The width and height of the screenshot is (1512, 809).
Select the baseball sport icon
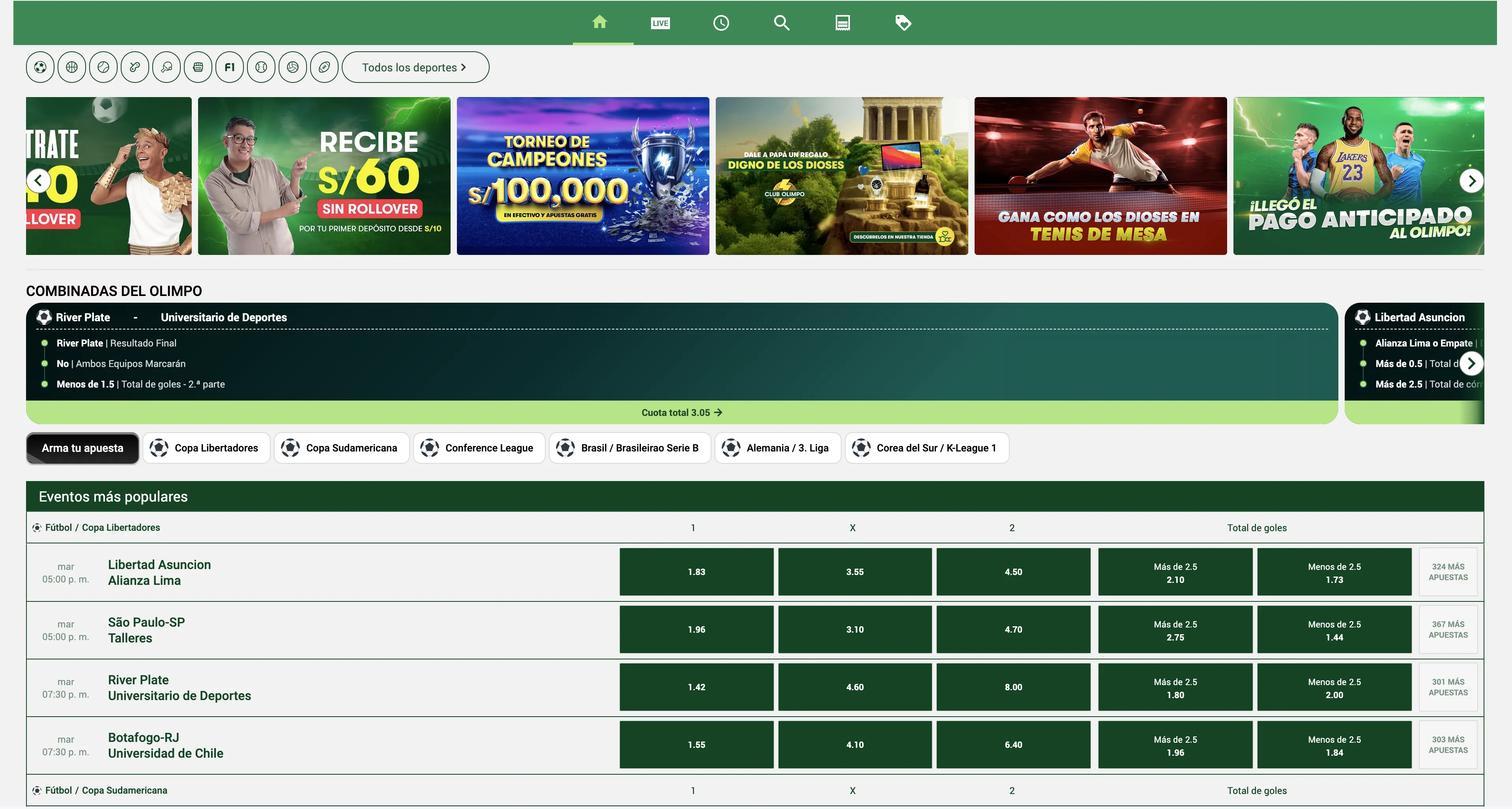point(261,67)
